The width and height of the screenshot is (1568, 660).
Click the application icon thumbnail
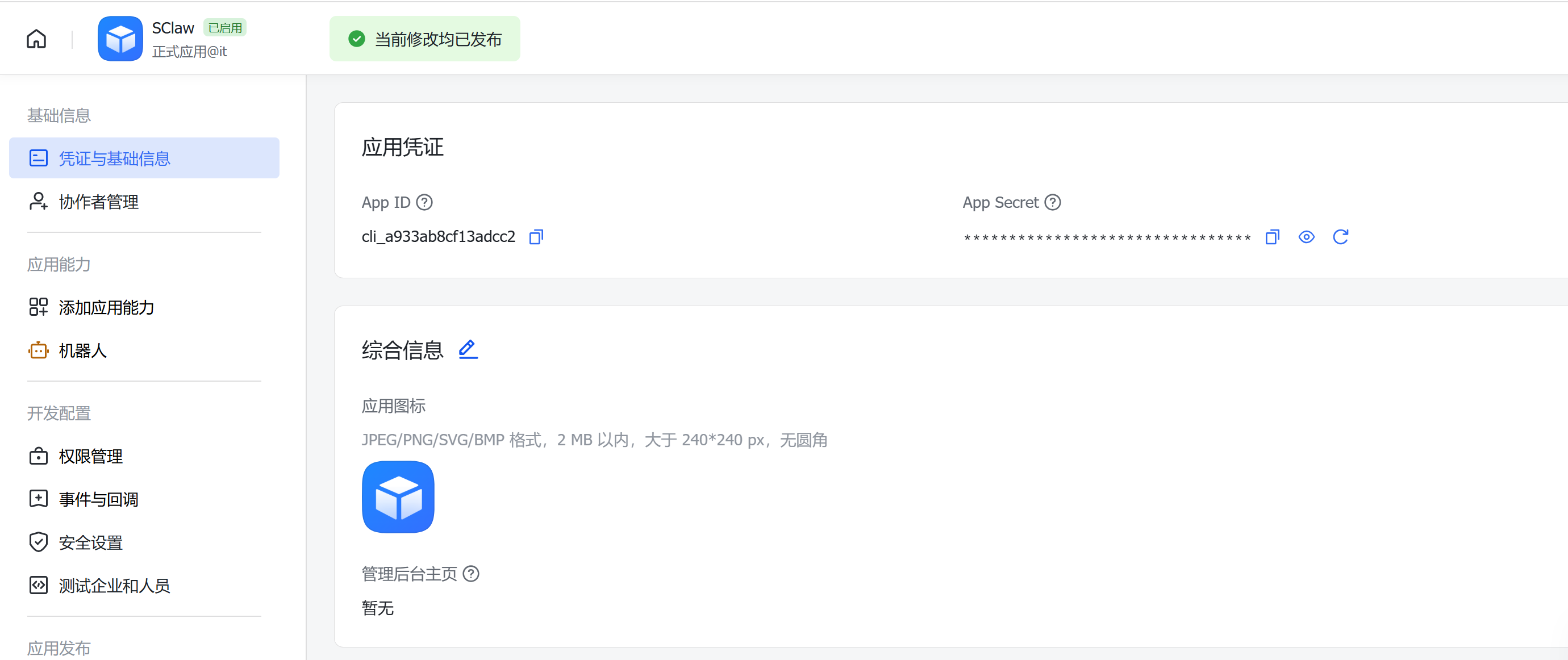pyautogui.click(x=398, y=497)
